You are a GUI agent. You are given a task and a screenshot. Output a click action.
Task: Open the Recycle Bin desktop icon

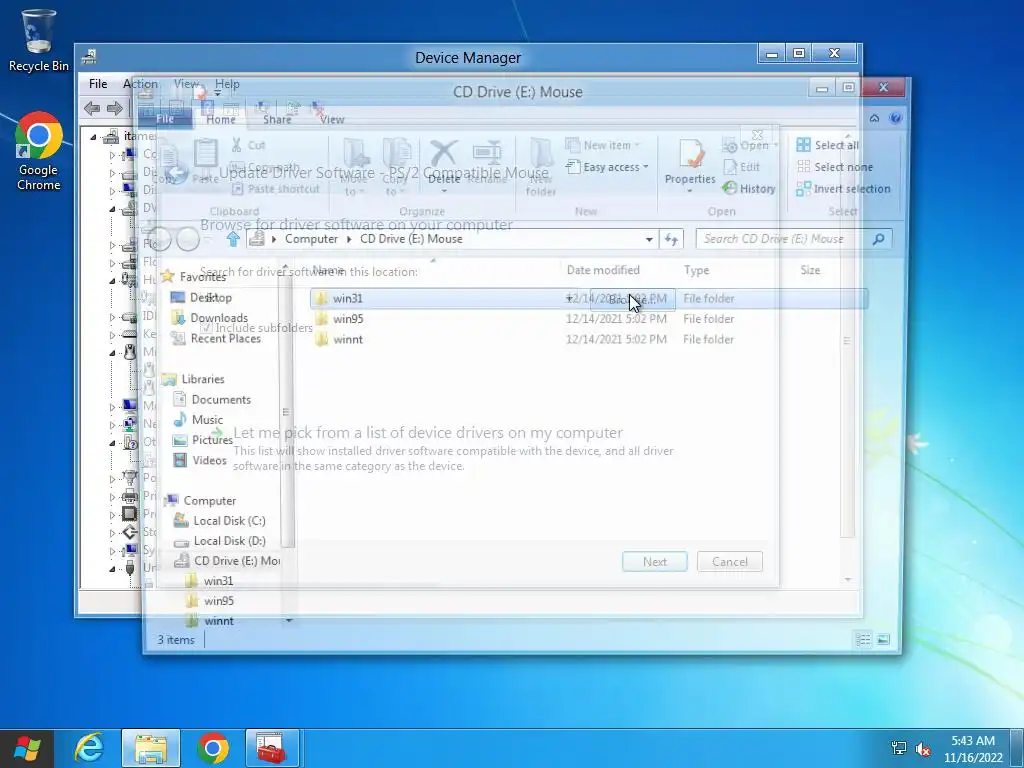39,40
